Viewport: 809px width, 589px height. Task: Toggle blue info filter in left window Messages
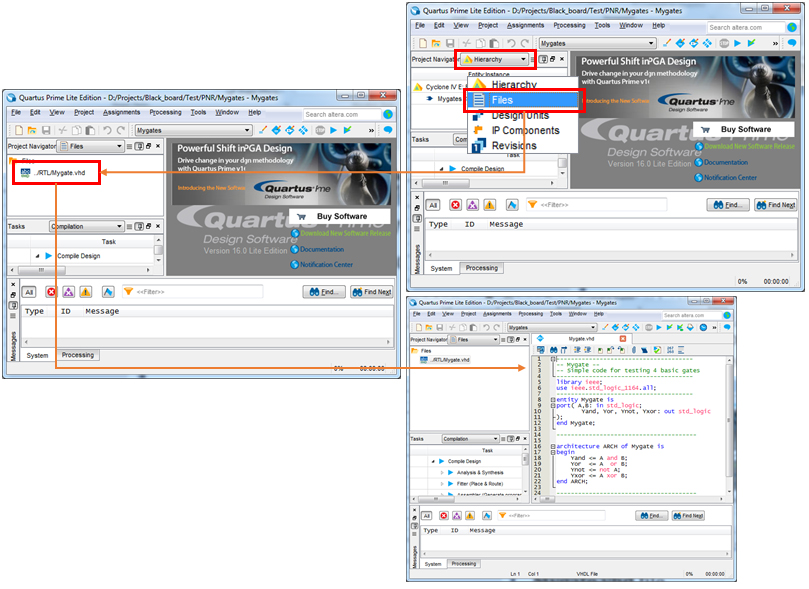click(x=107, y=292)
